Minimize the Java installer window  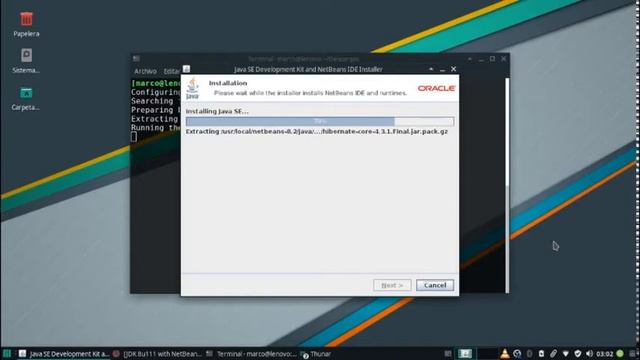pos(442,70)
